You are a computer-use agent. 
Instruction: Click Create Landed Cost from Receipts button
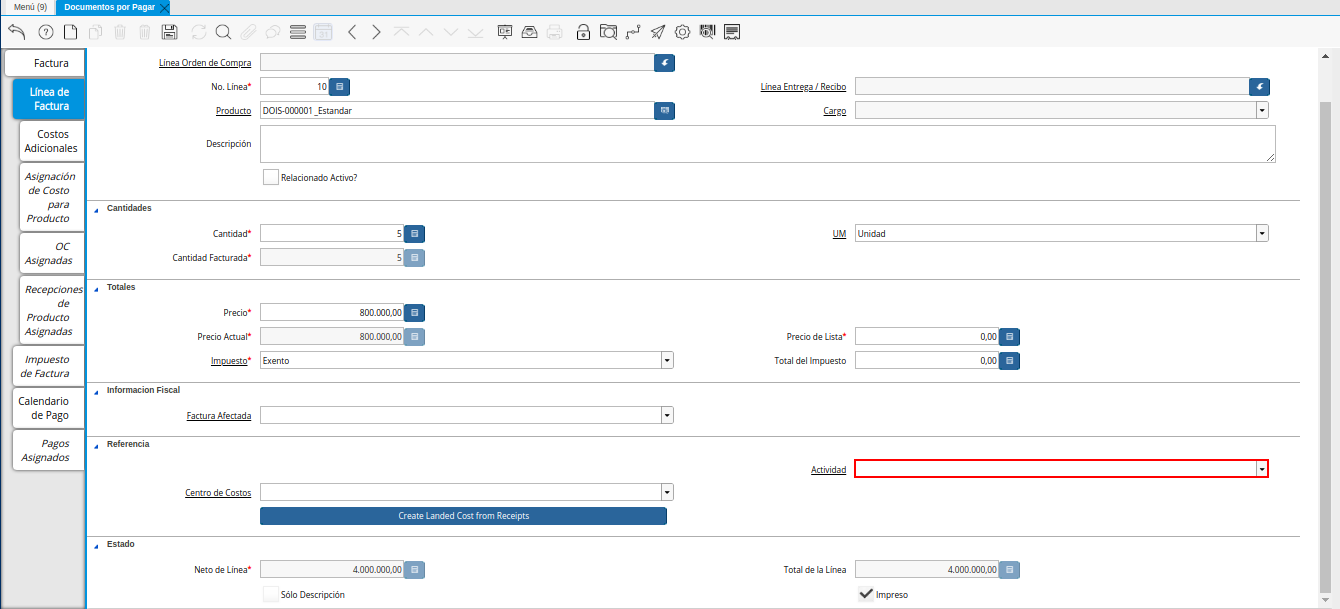[463, 516]
